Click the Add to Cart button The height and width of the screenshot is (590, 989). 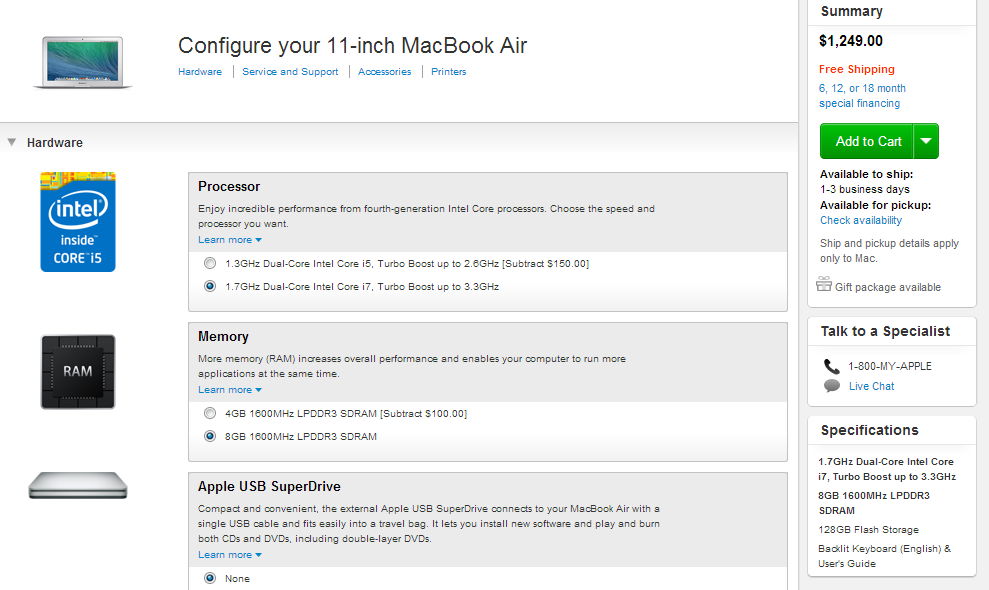867,141
